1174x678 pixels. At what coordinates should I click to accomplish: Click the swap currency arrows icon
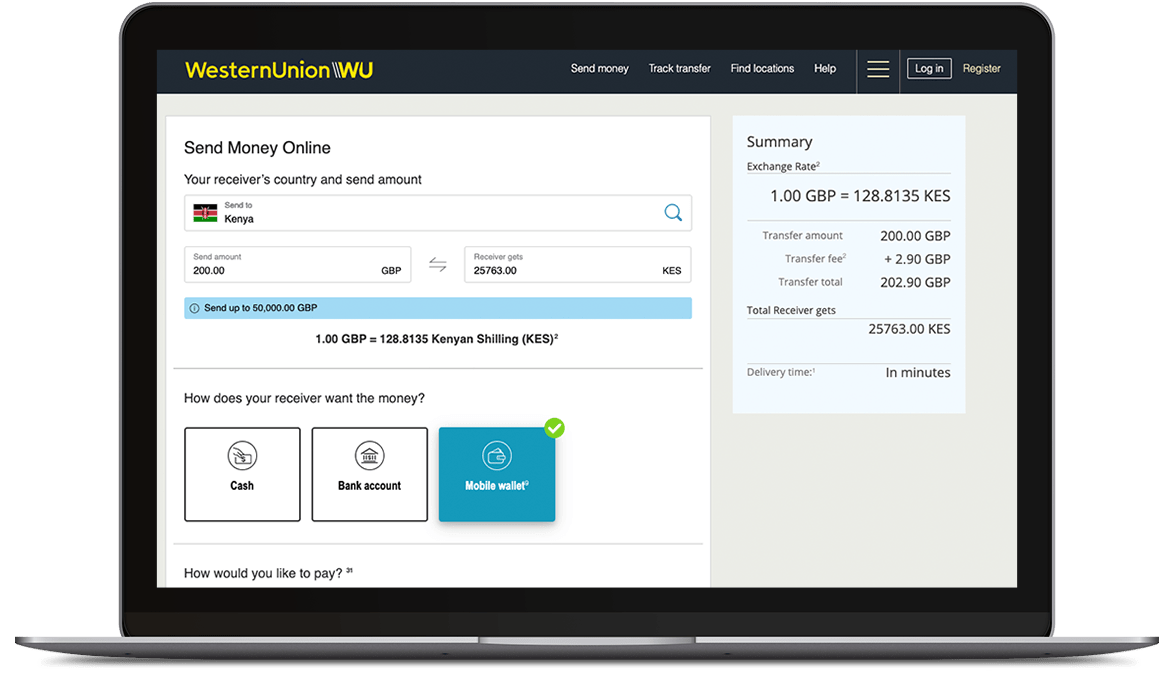point(438,265)
